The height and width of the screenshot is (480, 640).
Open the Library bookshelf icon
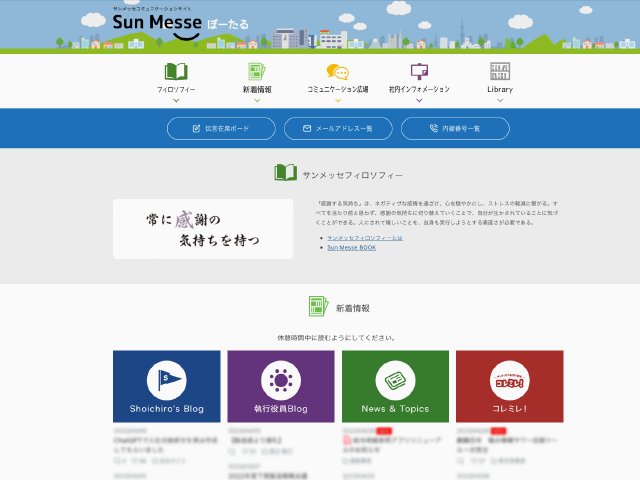point(500,71)
